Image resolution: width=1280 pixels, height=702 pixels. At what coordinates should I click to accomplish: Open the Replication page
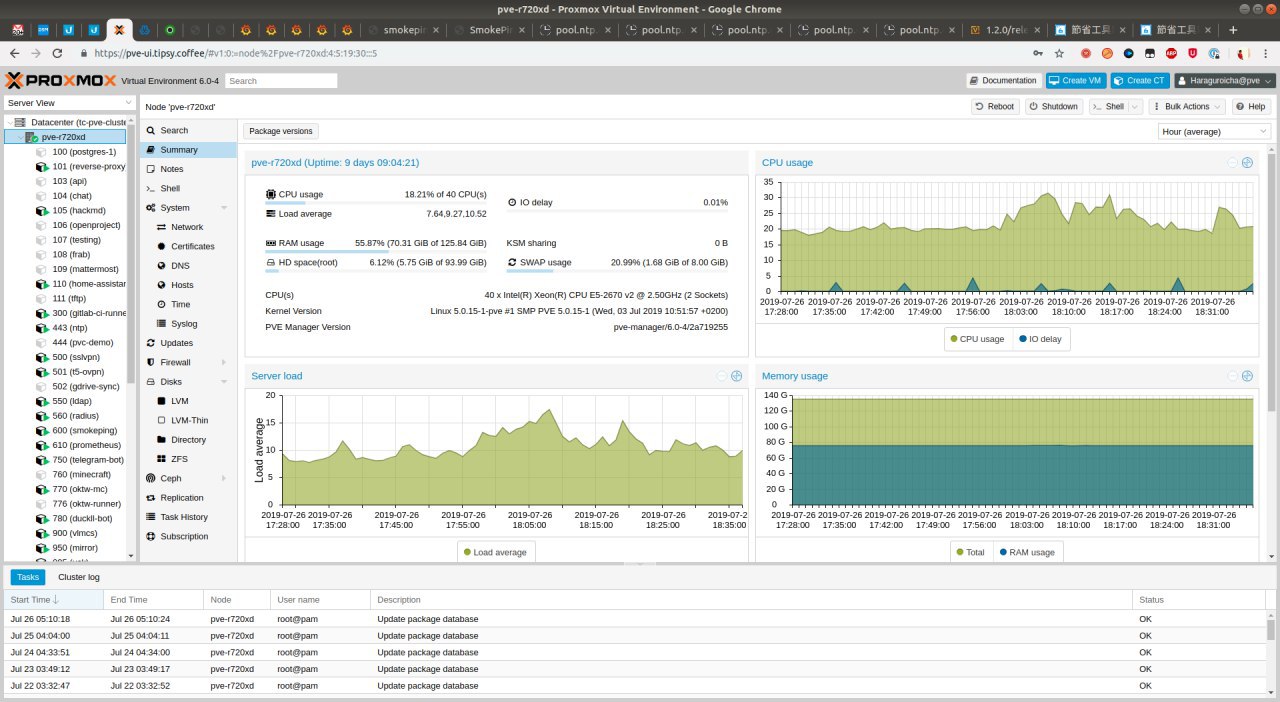(x=188, y=498)
